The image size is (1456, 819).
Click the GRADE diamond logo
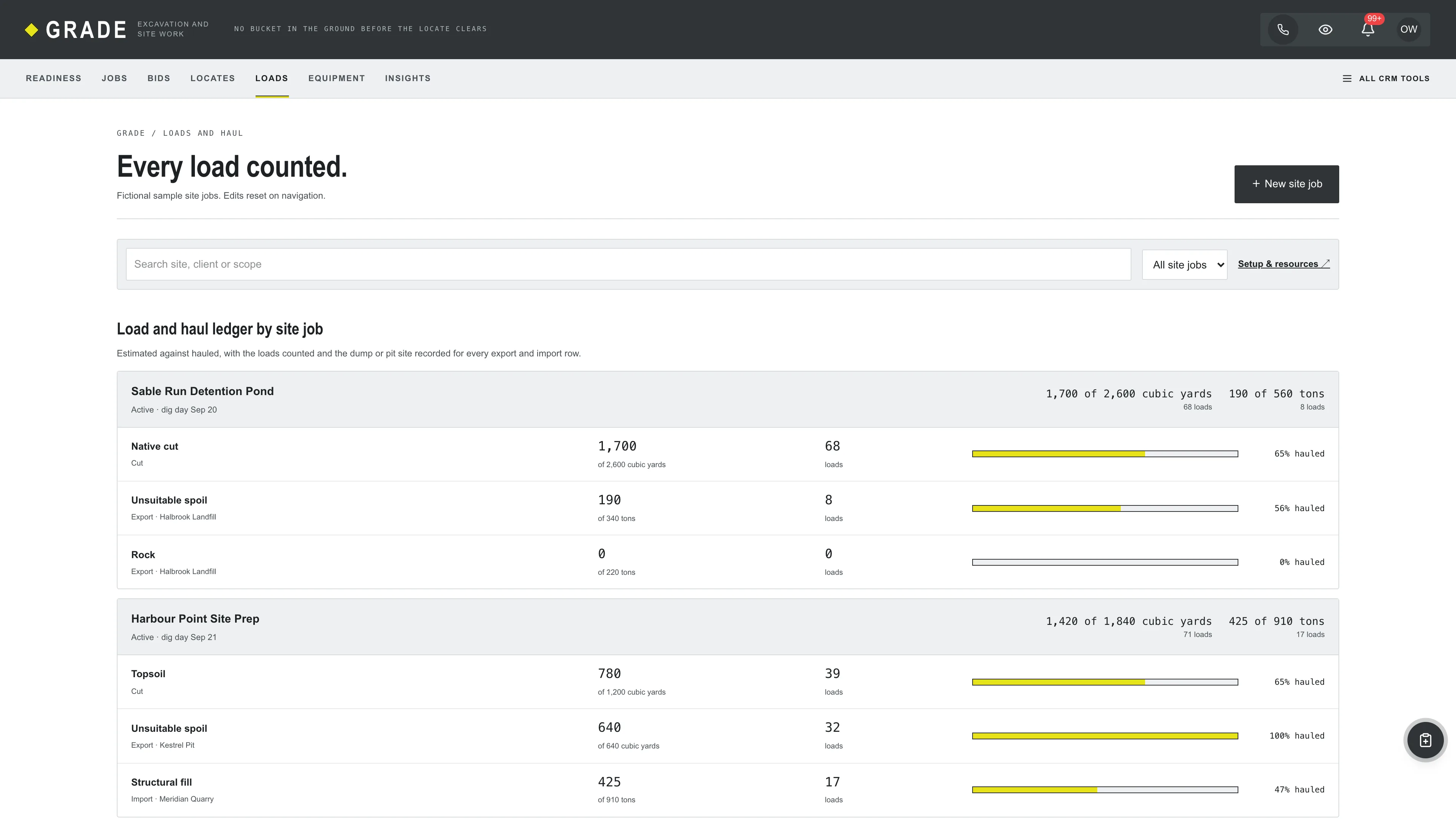click(31, 30)
